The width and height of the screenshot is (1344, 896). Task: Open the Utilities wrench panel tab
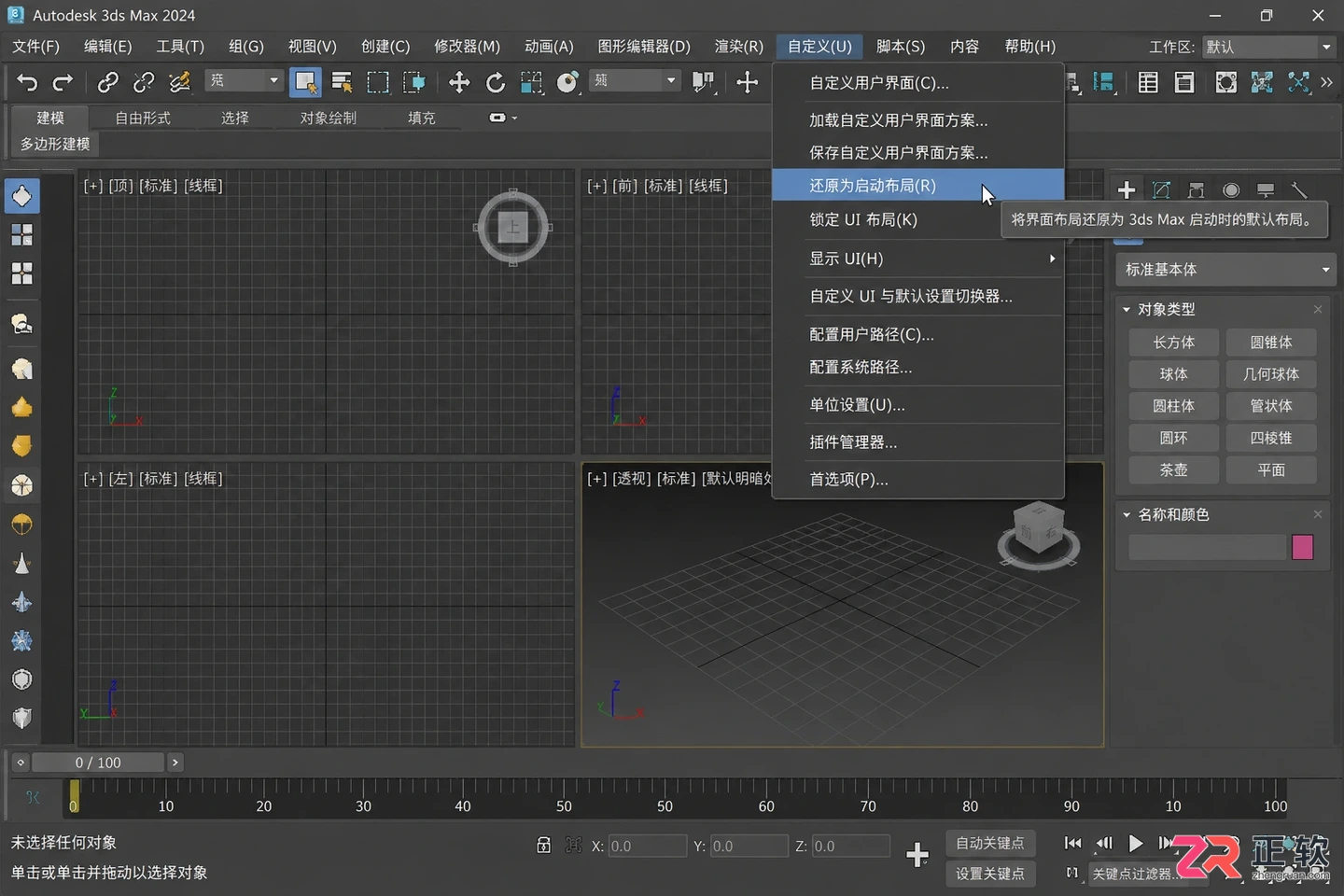pos(1299,190)
